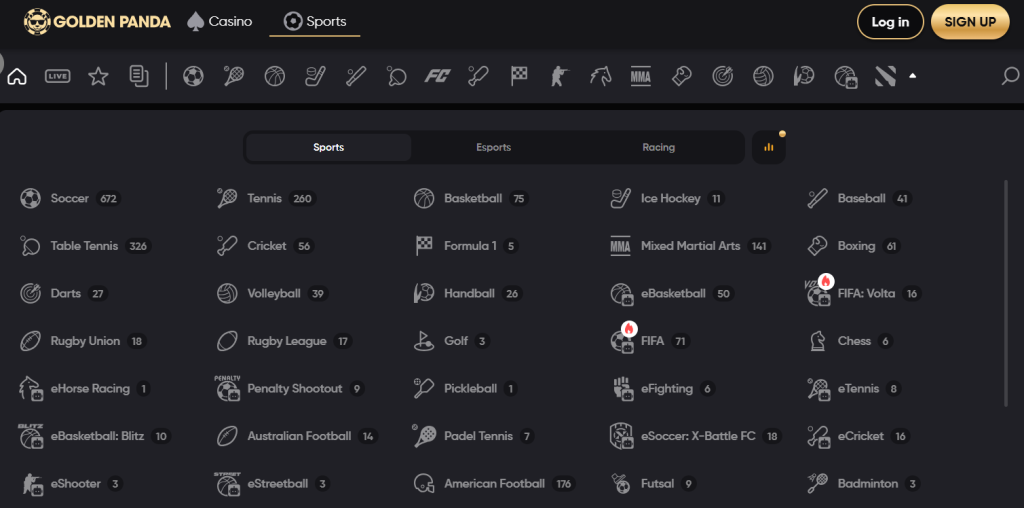Select cricket icon in toolbar
The height and width of the screenshot is (508, 1024).
coord(478,76)
